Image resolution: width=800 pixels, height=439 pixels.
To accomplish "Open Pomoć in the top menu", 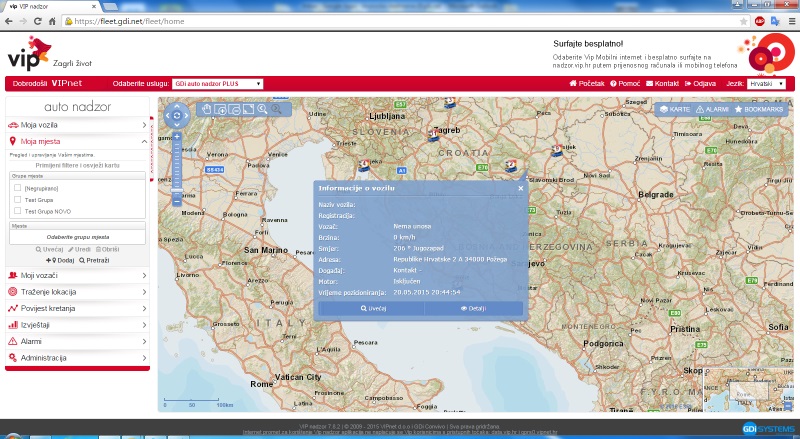I will coord(624,84).
